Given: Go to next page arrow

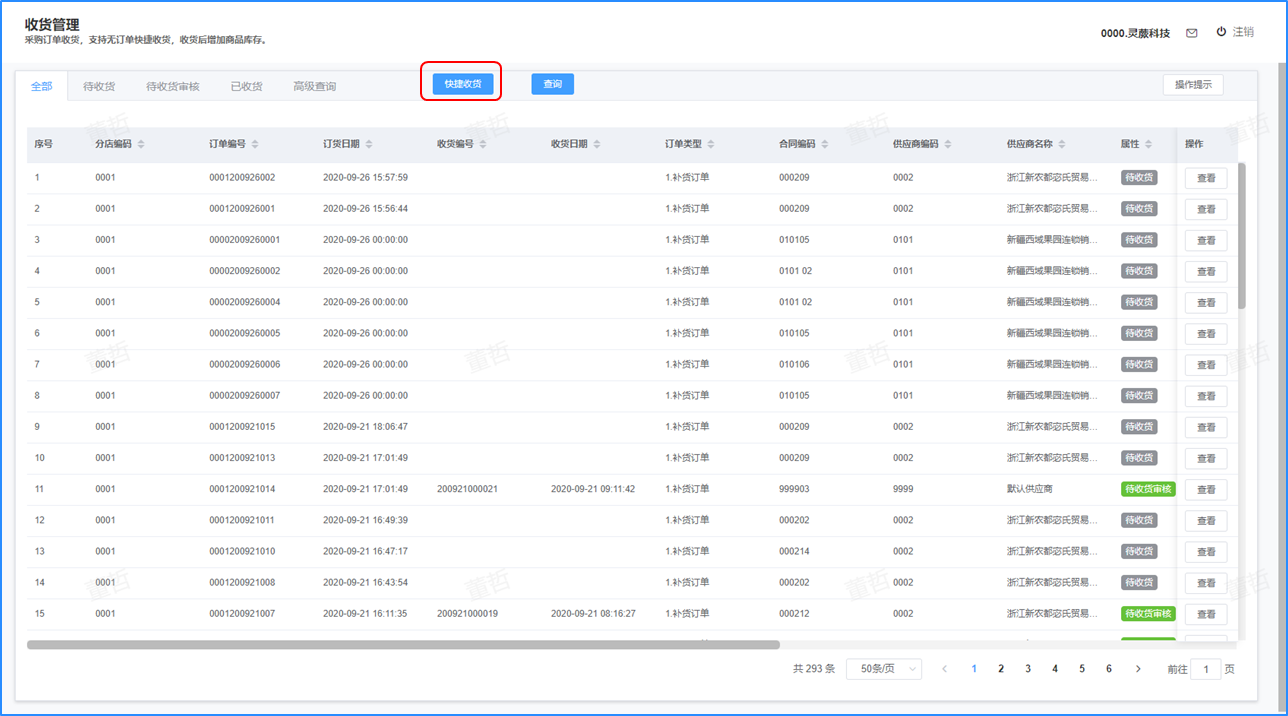Looking at the screenshot, I should pos(1138,669).
